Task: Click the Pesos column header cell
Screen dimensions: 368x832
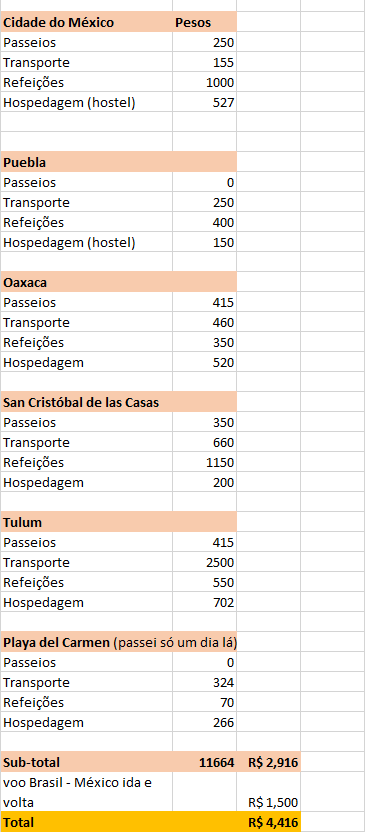Action: pos(205,23)
